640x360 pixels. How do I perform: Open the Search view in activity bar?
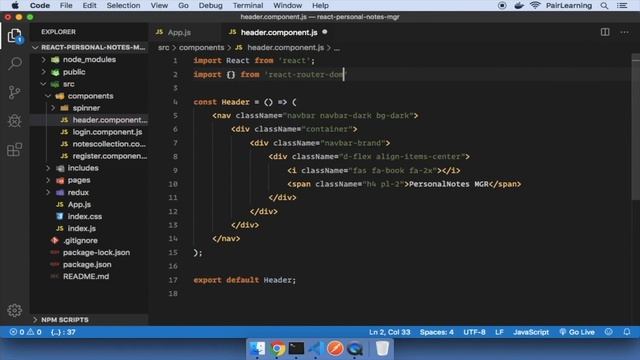click(x=15, y=64)
